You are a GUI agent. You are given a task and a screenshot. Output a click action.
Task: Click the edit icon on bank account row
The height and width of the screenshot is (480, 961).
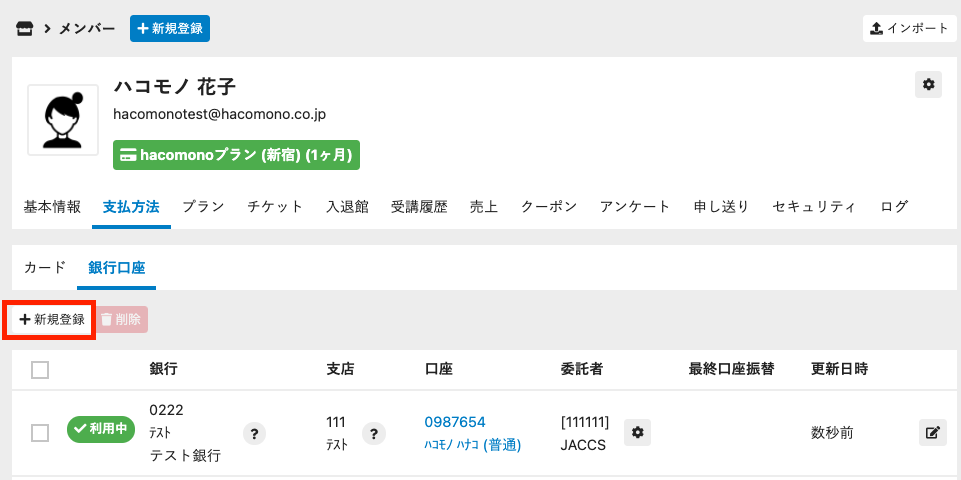tap(932, 433)
